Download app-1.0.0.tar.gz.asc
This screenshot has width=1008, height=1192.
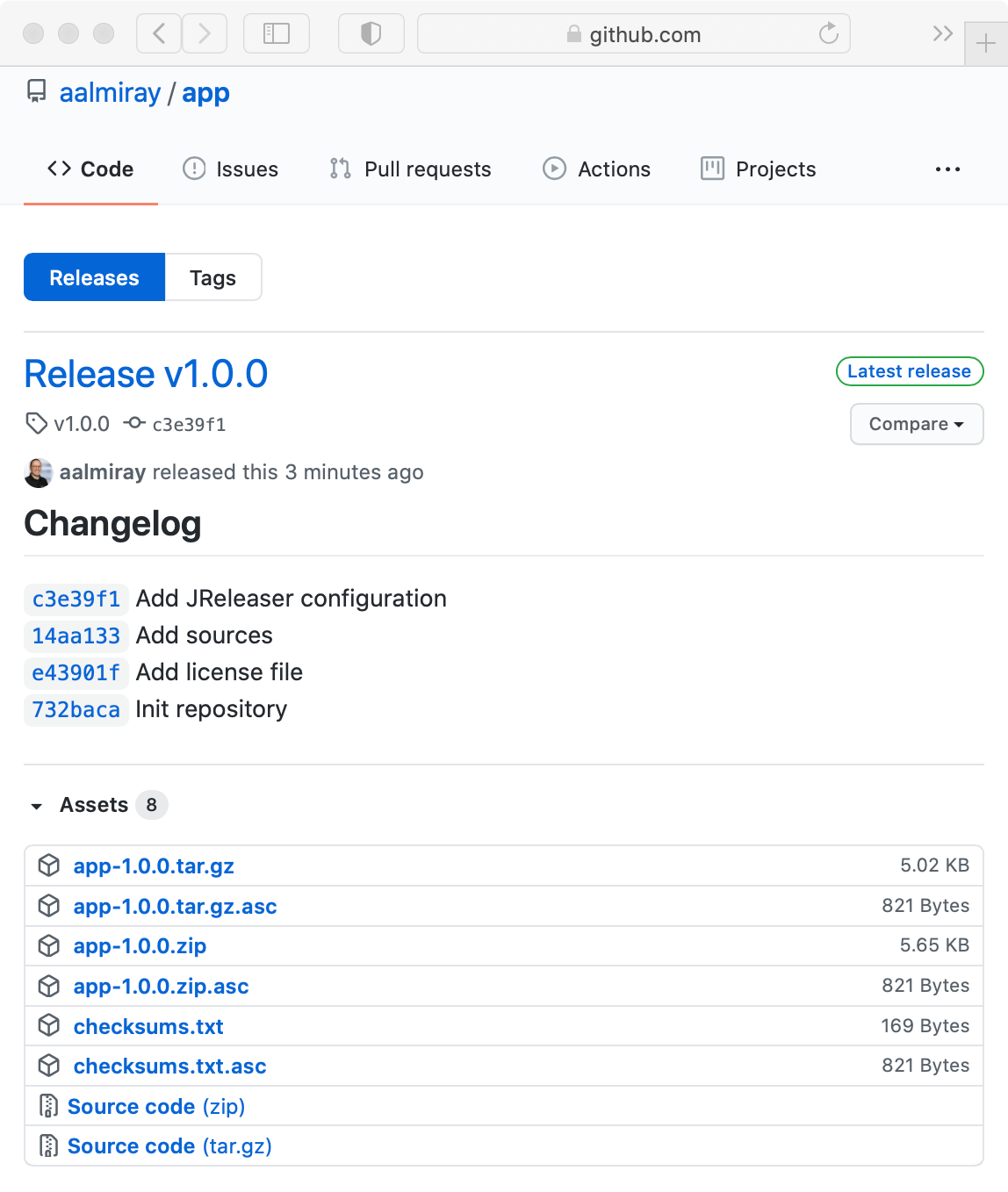coord(176,907)
